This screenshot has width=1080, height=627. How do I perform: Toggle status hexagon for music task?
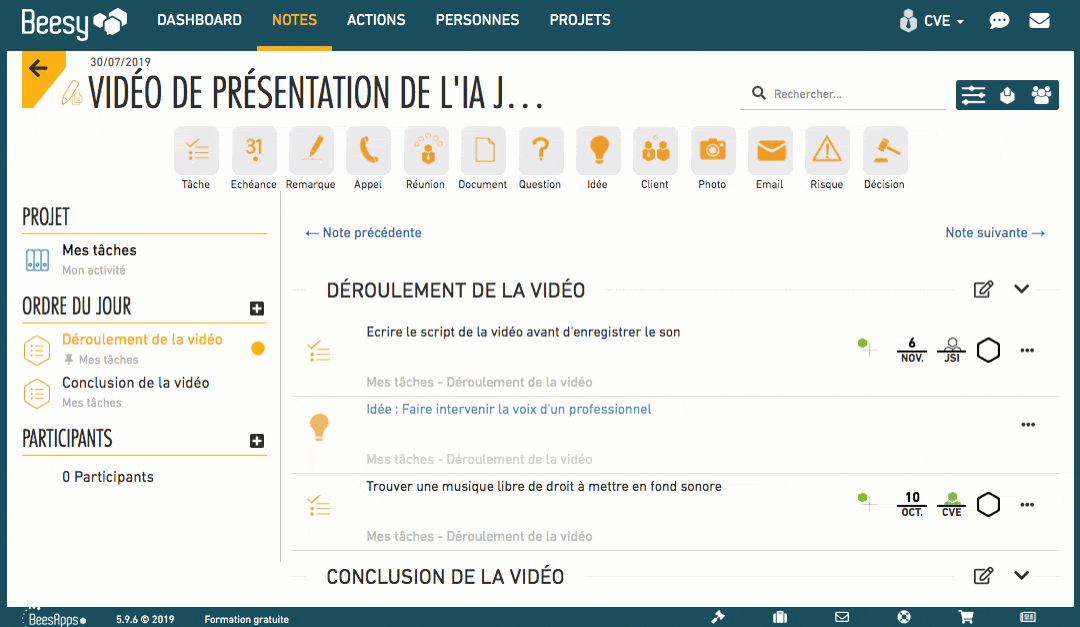click(988, 504)
